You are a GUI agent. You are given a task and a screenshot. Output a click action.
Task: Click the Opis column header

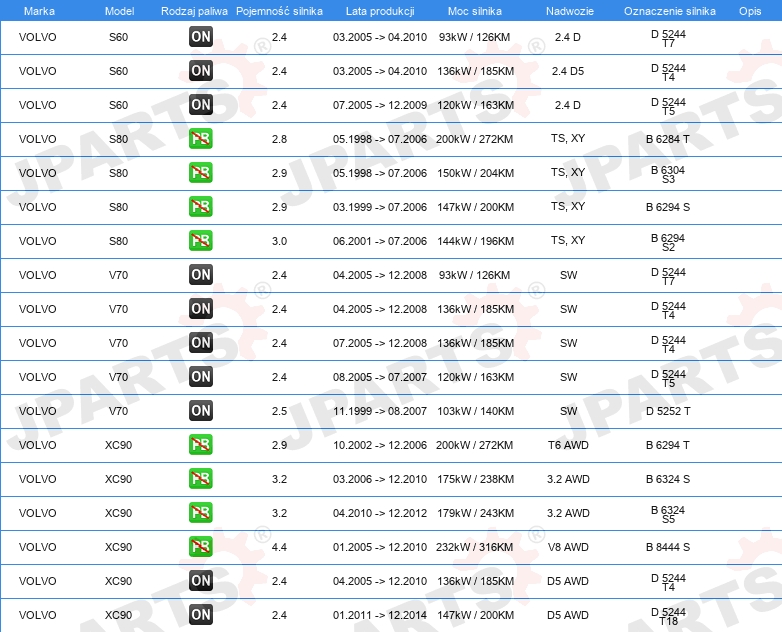750,11
